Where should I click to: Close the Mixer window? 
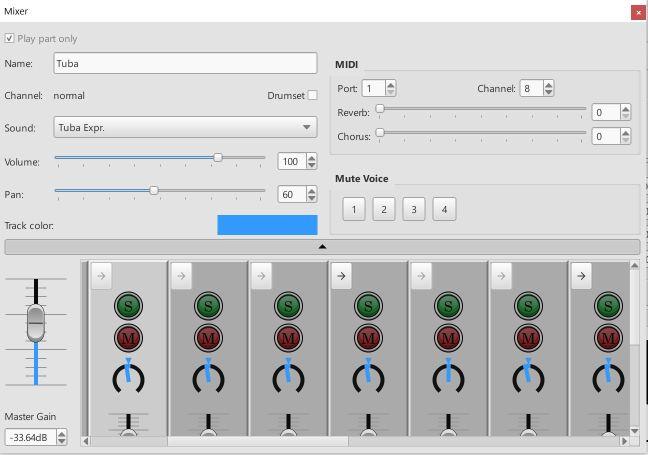tap(638, 12)
